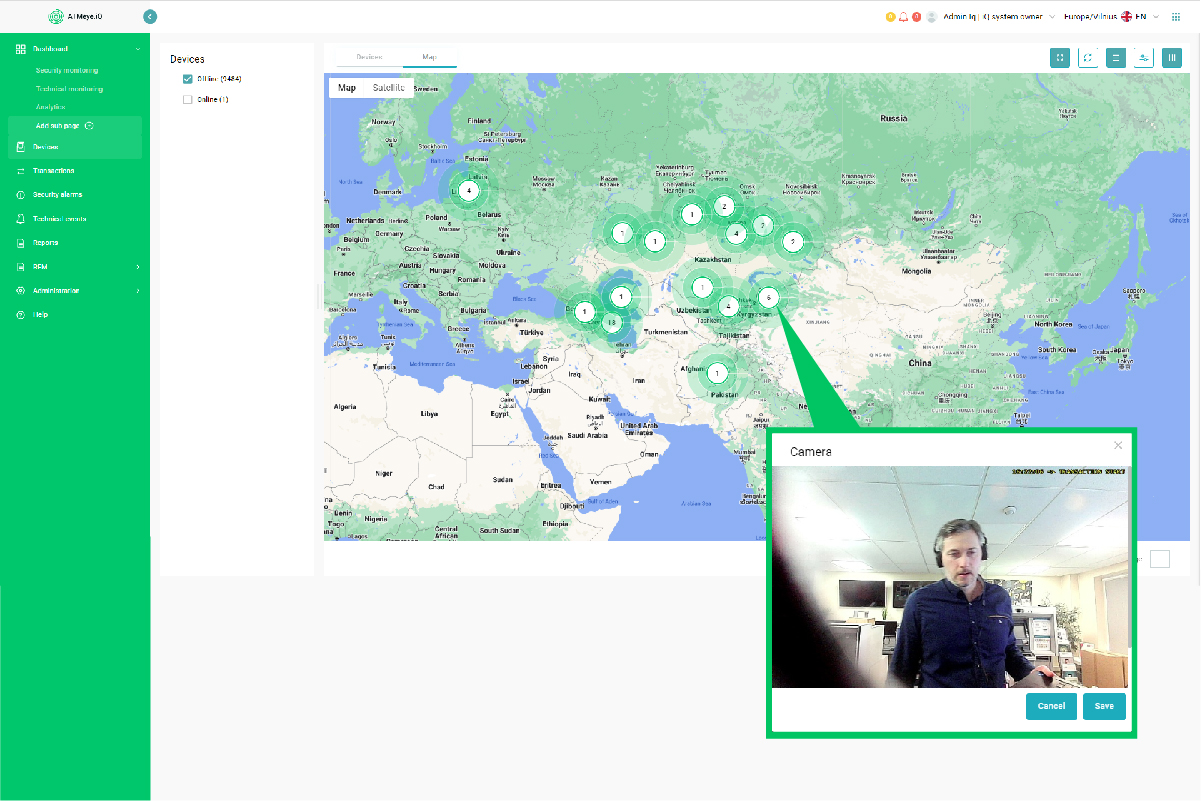Check the Online devices checkbox
The height and width of the screenshot is (801, 1201).
187,100
